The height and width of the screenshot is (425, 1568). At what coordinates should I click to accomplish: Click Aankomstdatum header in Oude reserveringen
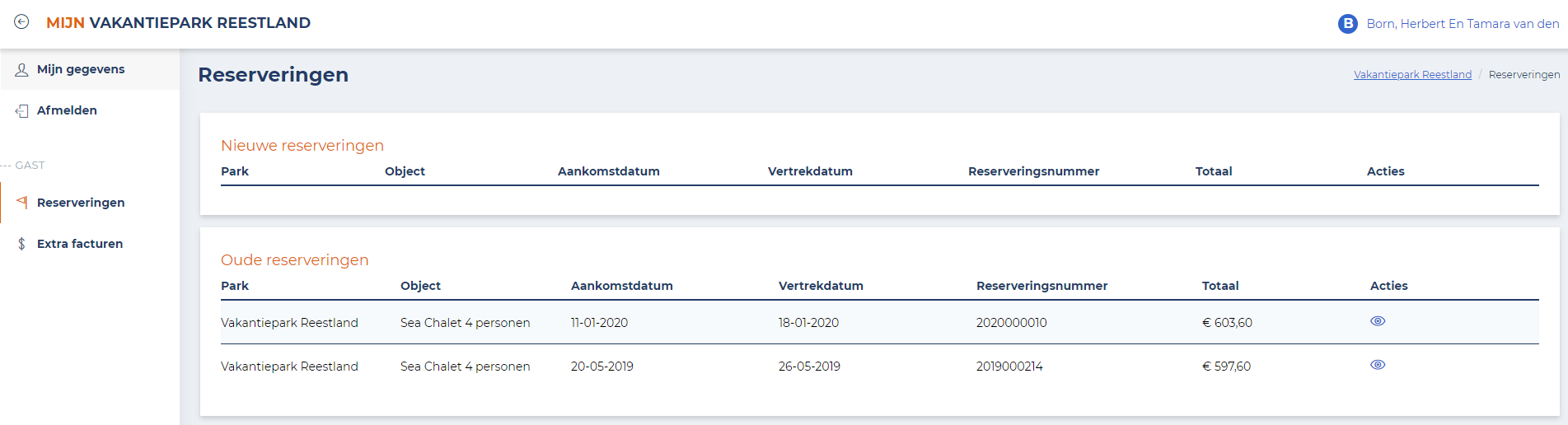tap(622, 286)
